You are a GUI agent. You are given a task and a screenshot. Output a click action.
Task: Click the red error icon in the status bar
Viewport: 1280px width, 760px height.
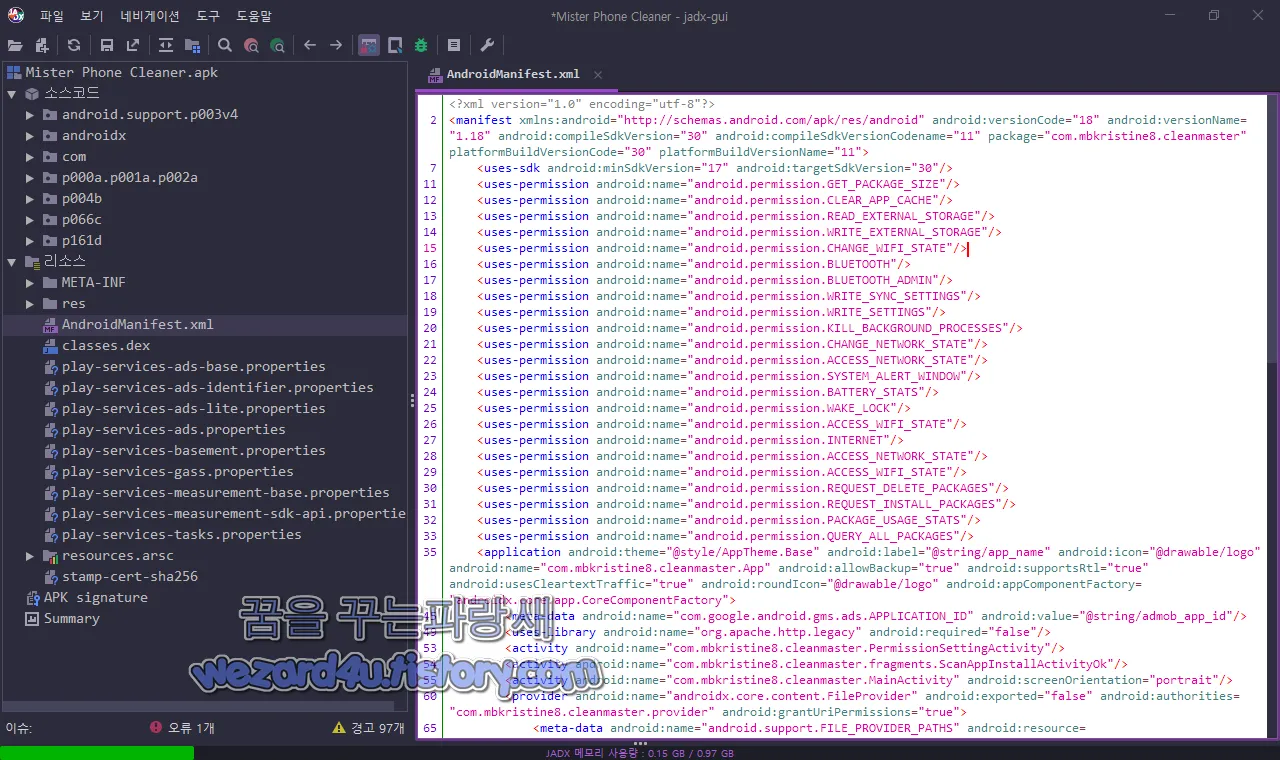(x=156, y=728)
